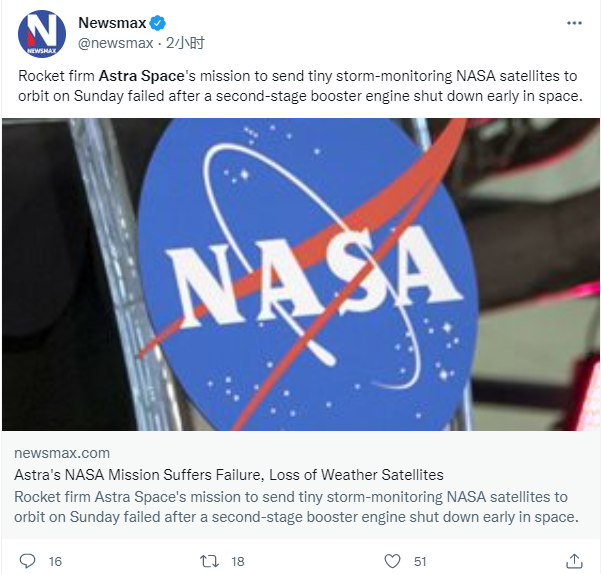Click the retweet count 18
Screen dimensions: 601x574
point(238,561)
